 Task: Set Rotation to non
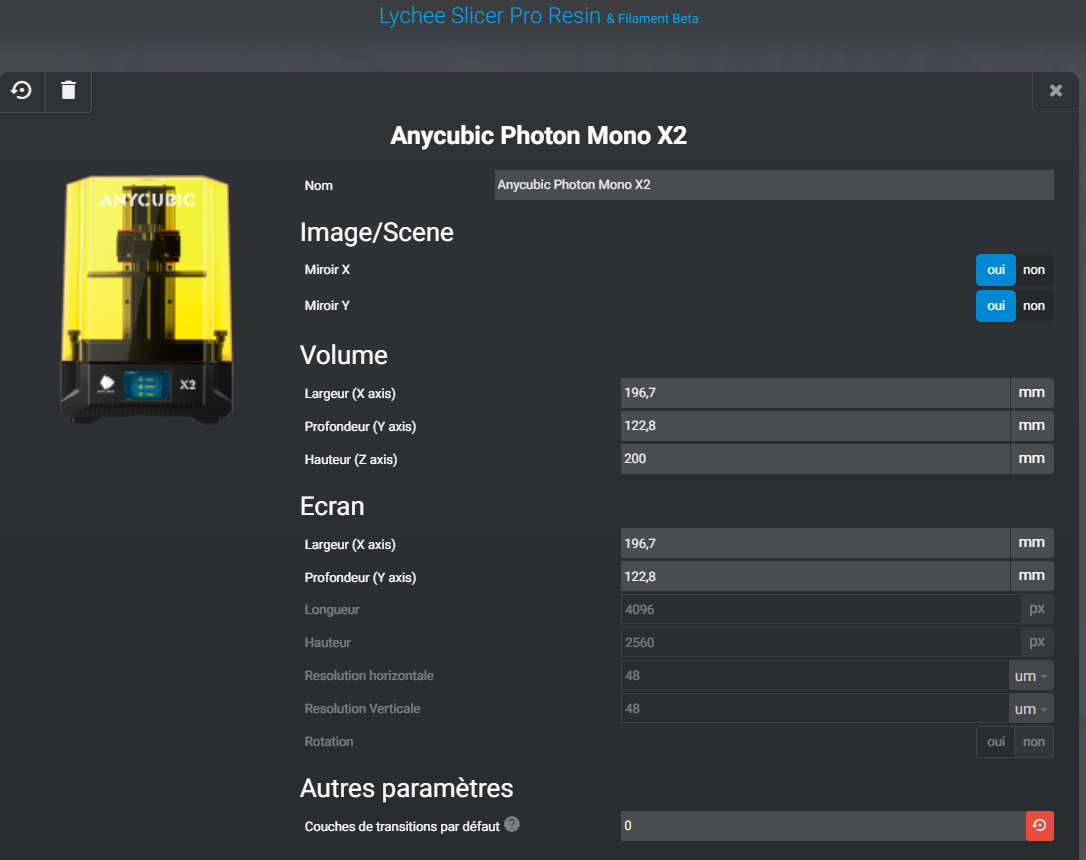(1034, 742)
